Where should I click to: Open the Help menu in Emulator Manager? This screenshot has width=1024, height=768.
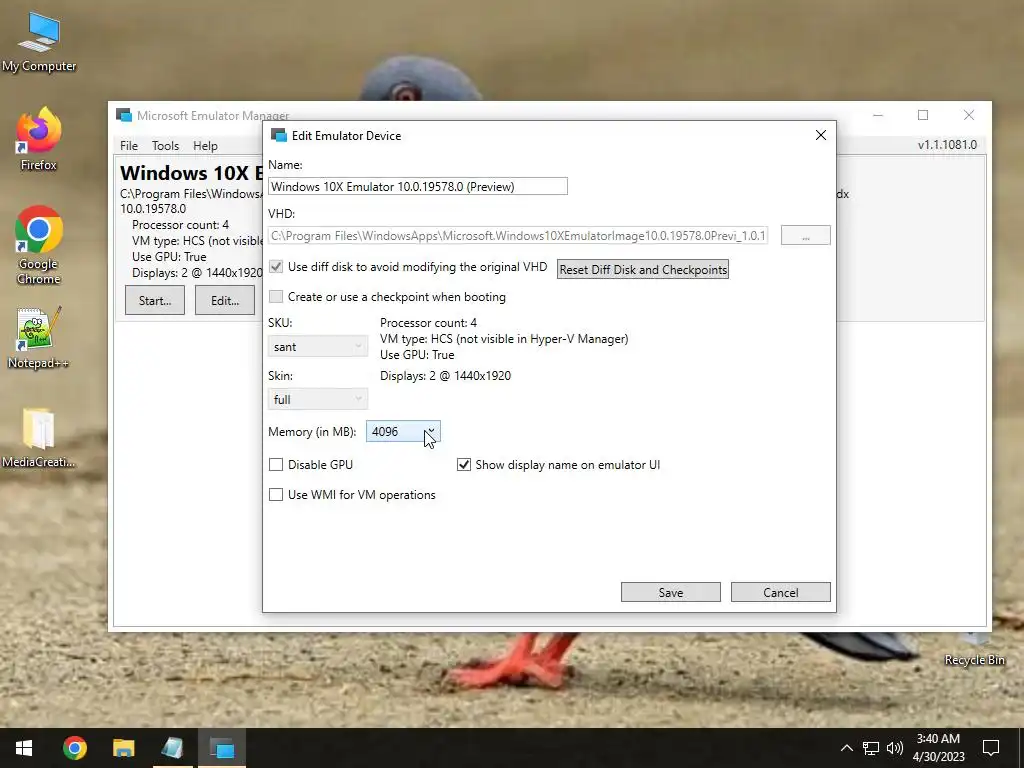pyautogui.click(x=205, y=146)
